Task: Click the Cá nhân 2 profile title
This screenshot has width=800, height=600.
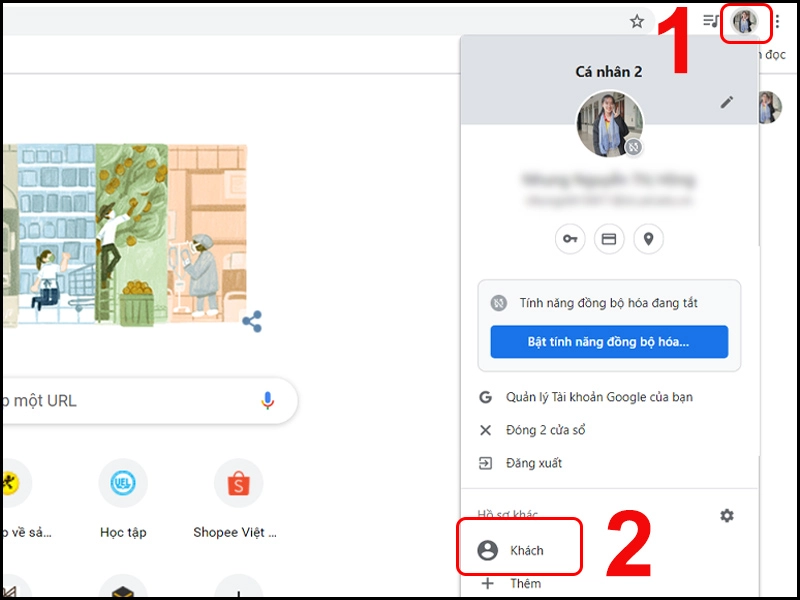Action: [609, 71]
